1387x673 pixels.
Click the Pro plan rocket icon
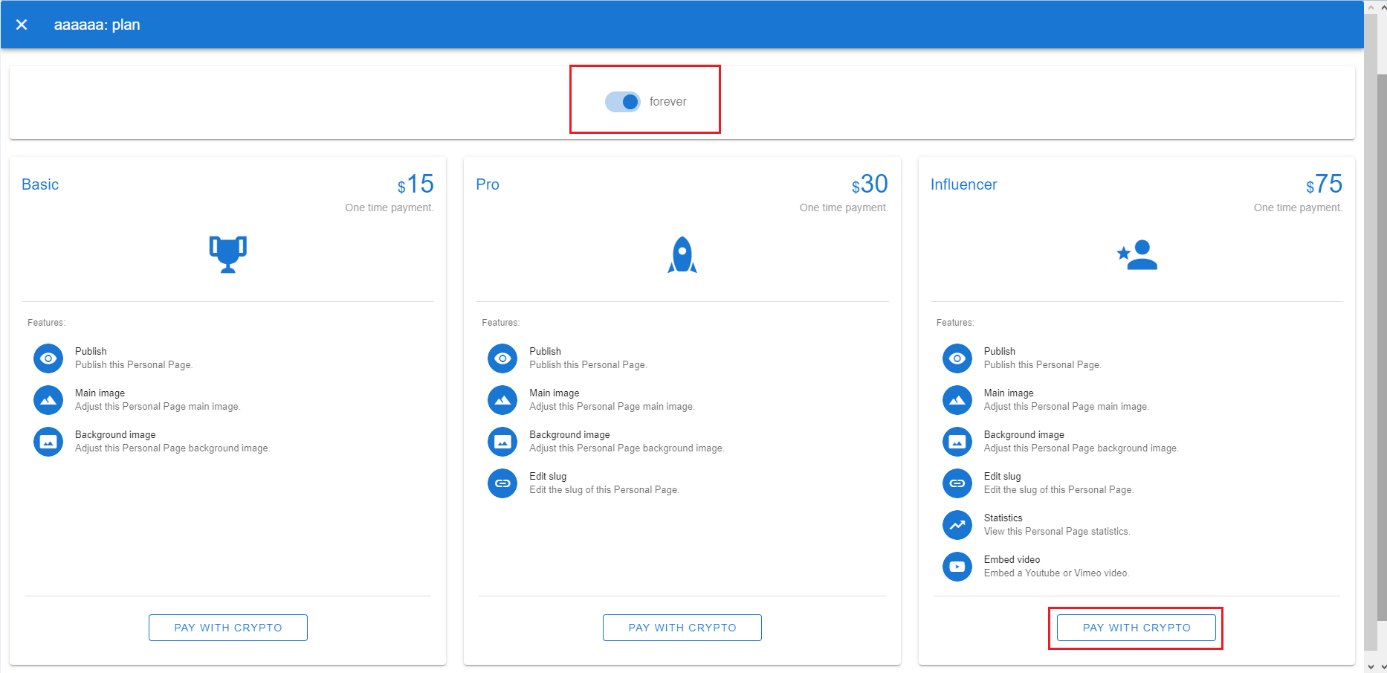pos(682,254)
